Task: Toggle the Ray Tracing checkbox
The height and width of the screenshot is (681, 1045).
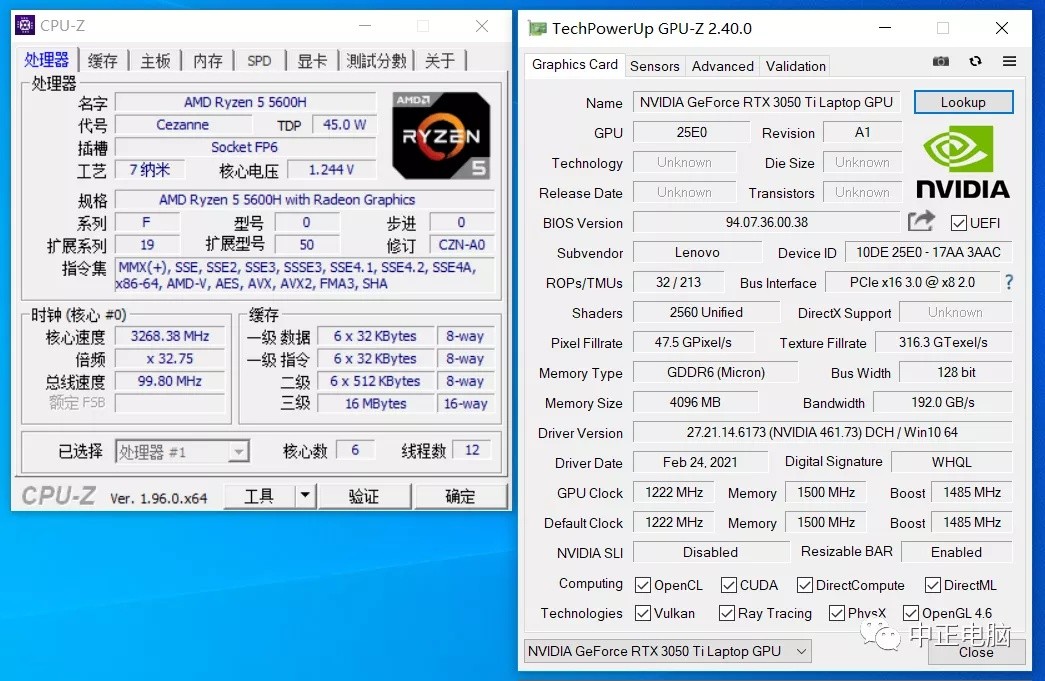Action: click(726, 613)
